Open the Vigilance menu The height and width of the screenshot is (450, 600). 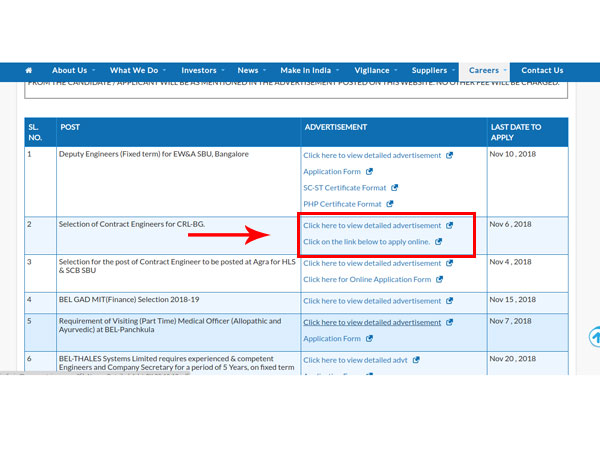tap(372, 70)
